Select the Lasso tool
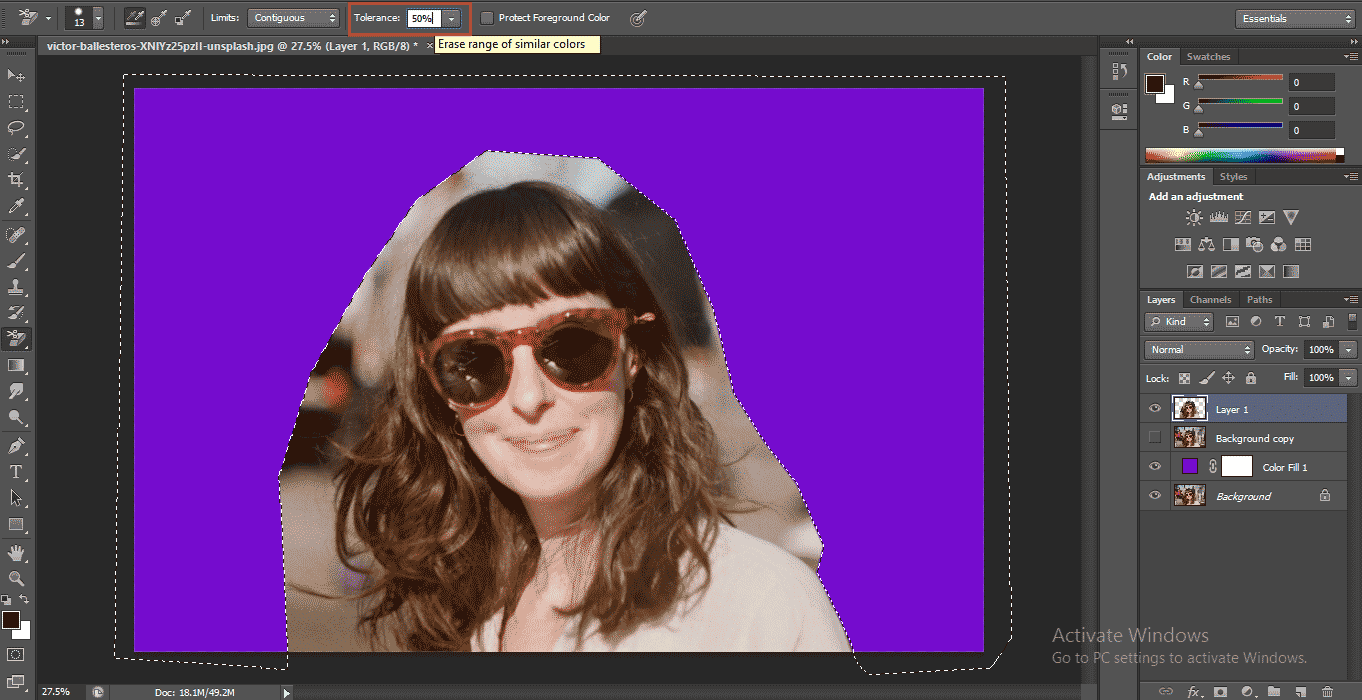This screenshot has width=1362, height=700. point(16,128)
